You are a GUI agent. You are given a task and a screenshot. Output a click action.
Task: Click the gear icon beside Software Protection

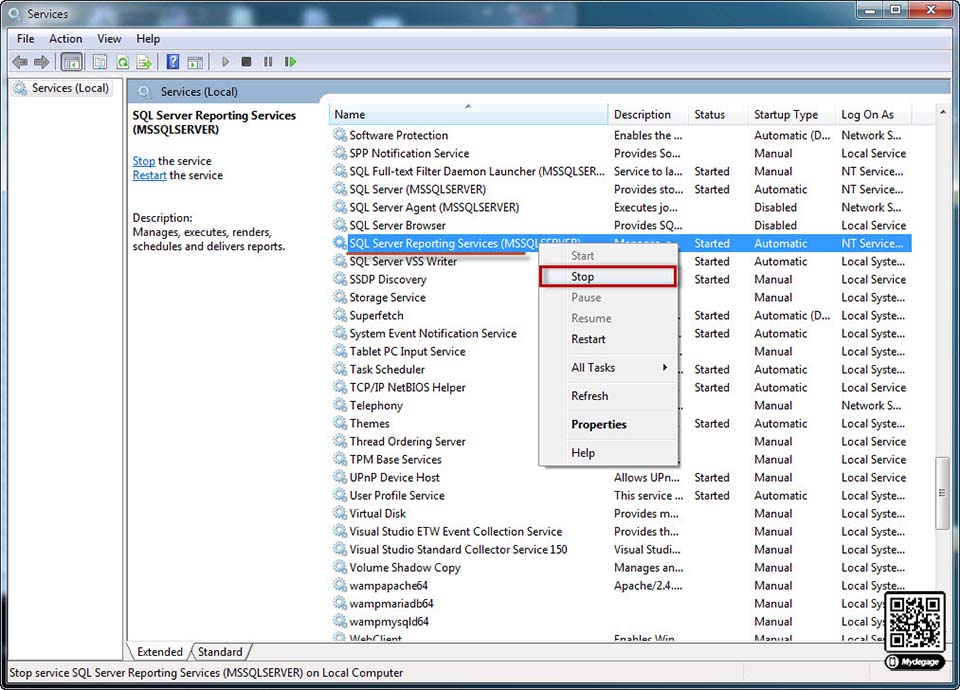(x=339, y=135)
